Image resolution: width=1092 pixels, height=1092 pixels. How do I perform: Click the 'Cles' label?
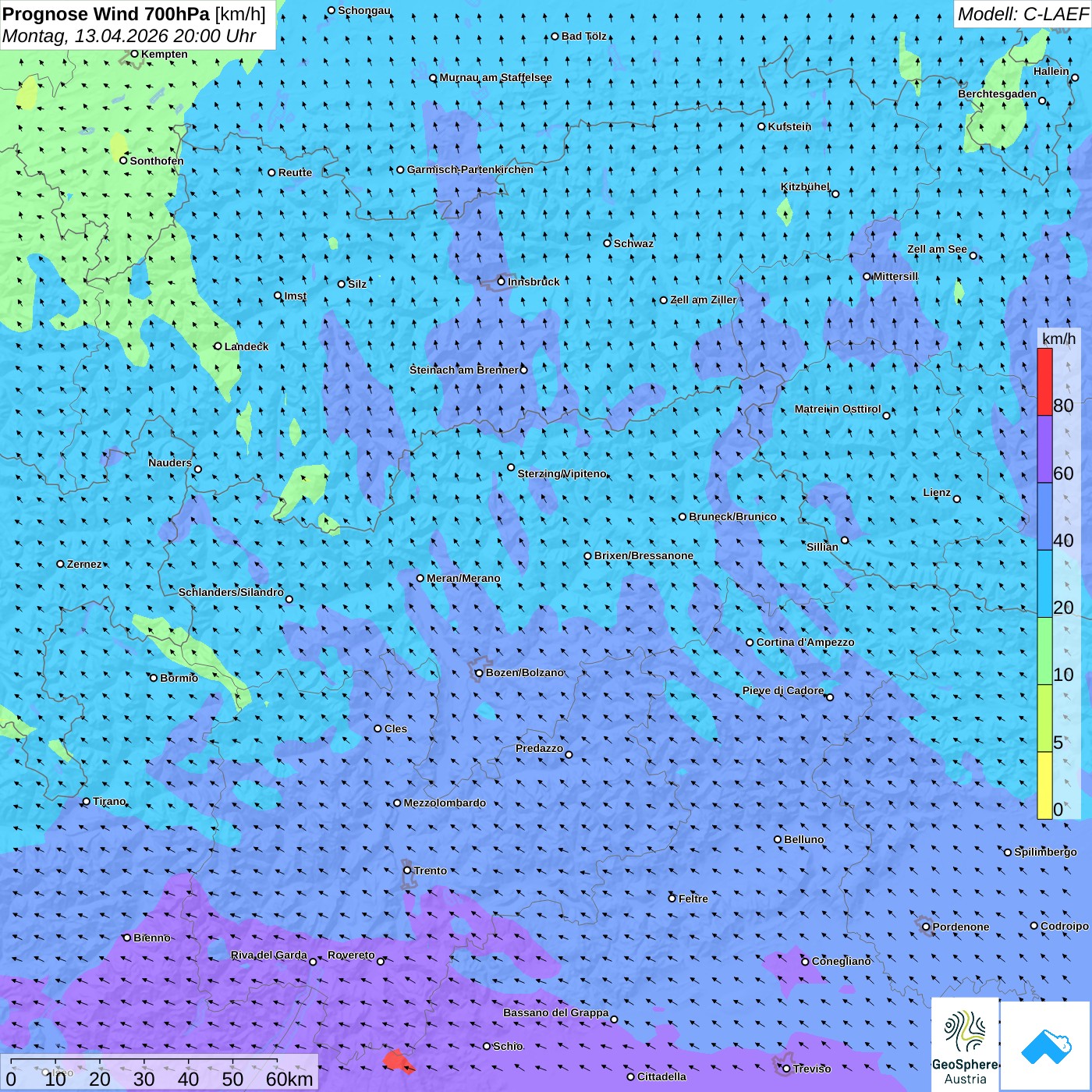click(x=395, y=729)
